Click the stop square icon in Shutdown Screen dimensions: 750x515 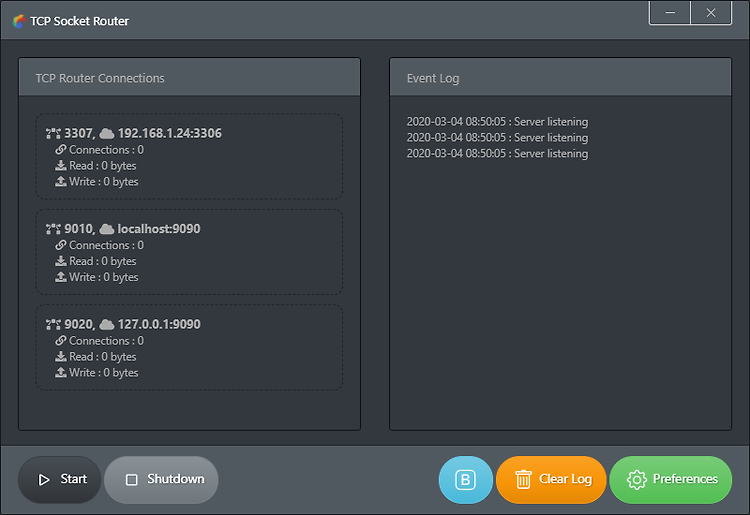click(x=132, y=480)
